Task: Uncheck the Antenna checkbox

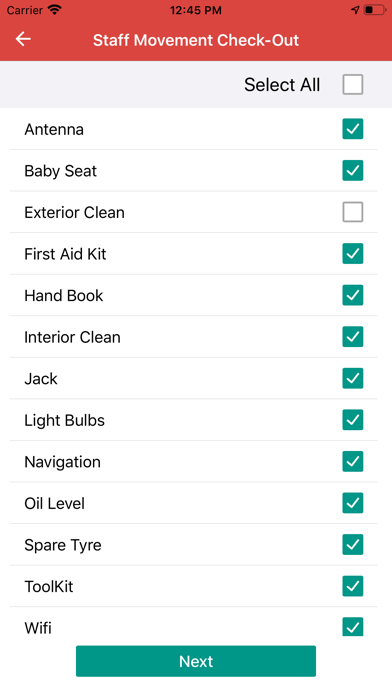Action: [352, 129]
